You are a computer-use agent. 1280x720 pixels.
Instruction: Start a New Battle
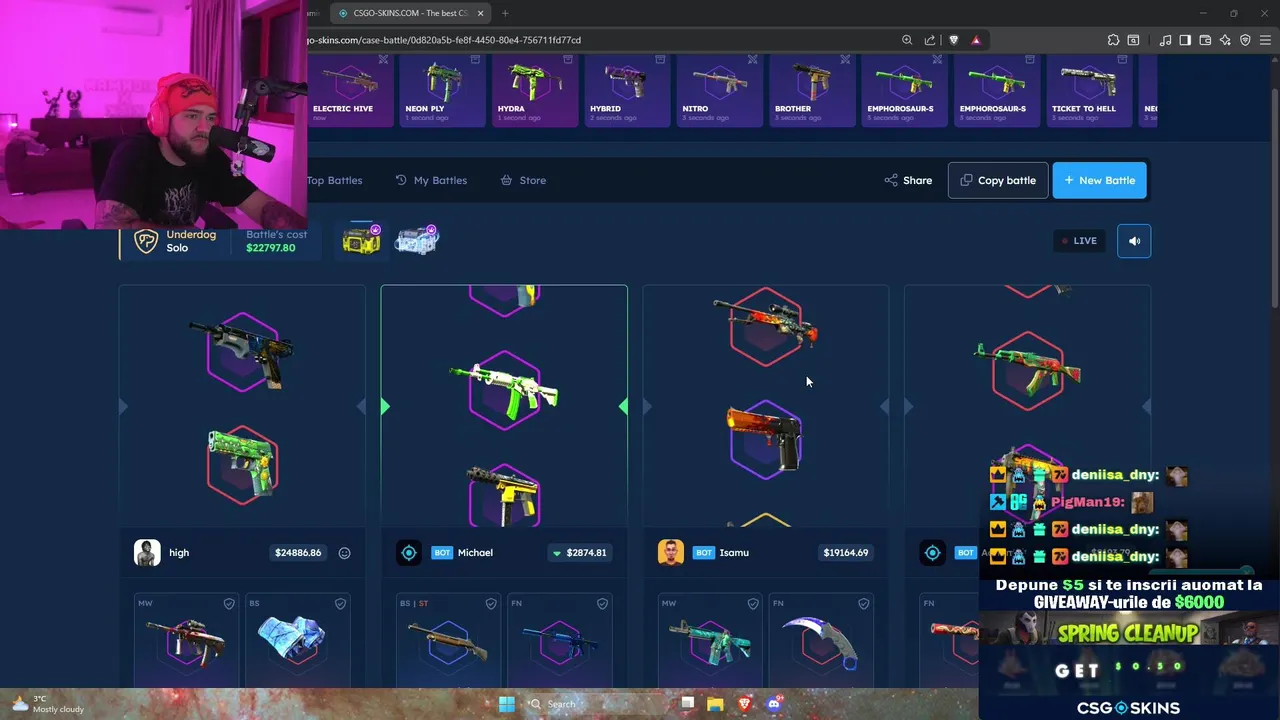[x=1100, y=180]
